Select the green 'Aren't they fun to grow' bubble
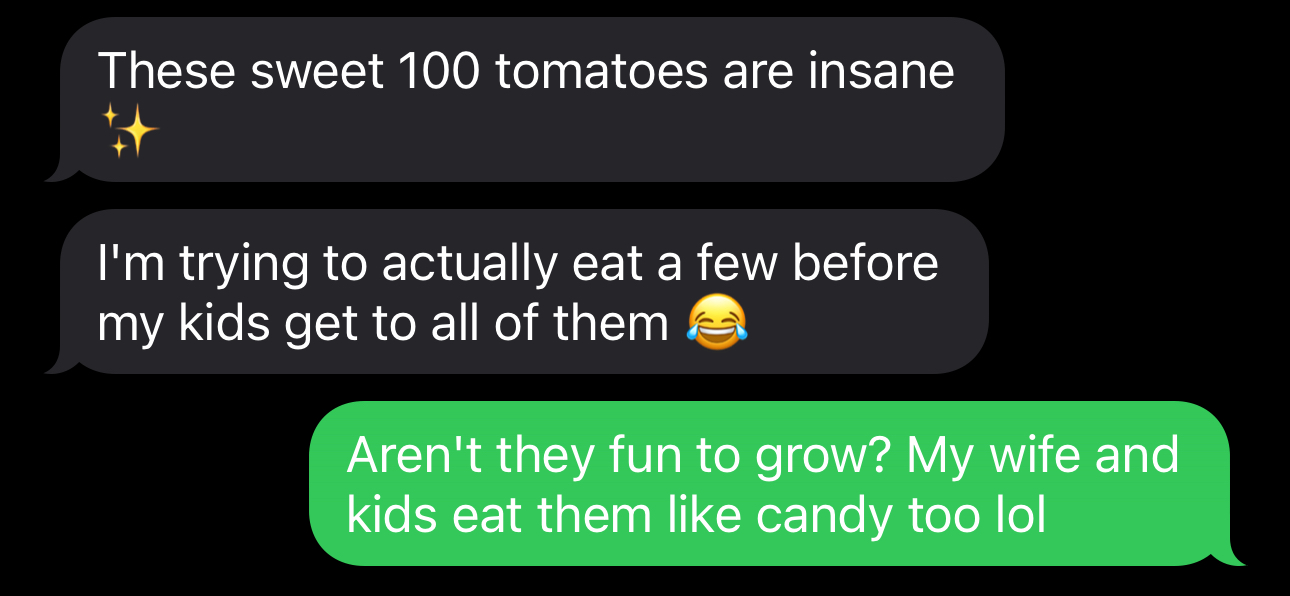 click(778, 484)
